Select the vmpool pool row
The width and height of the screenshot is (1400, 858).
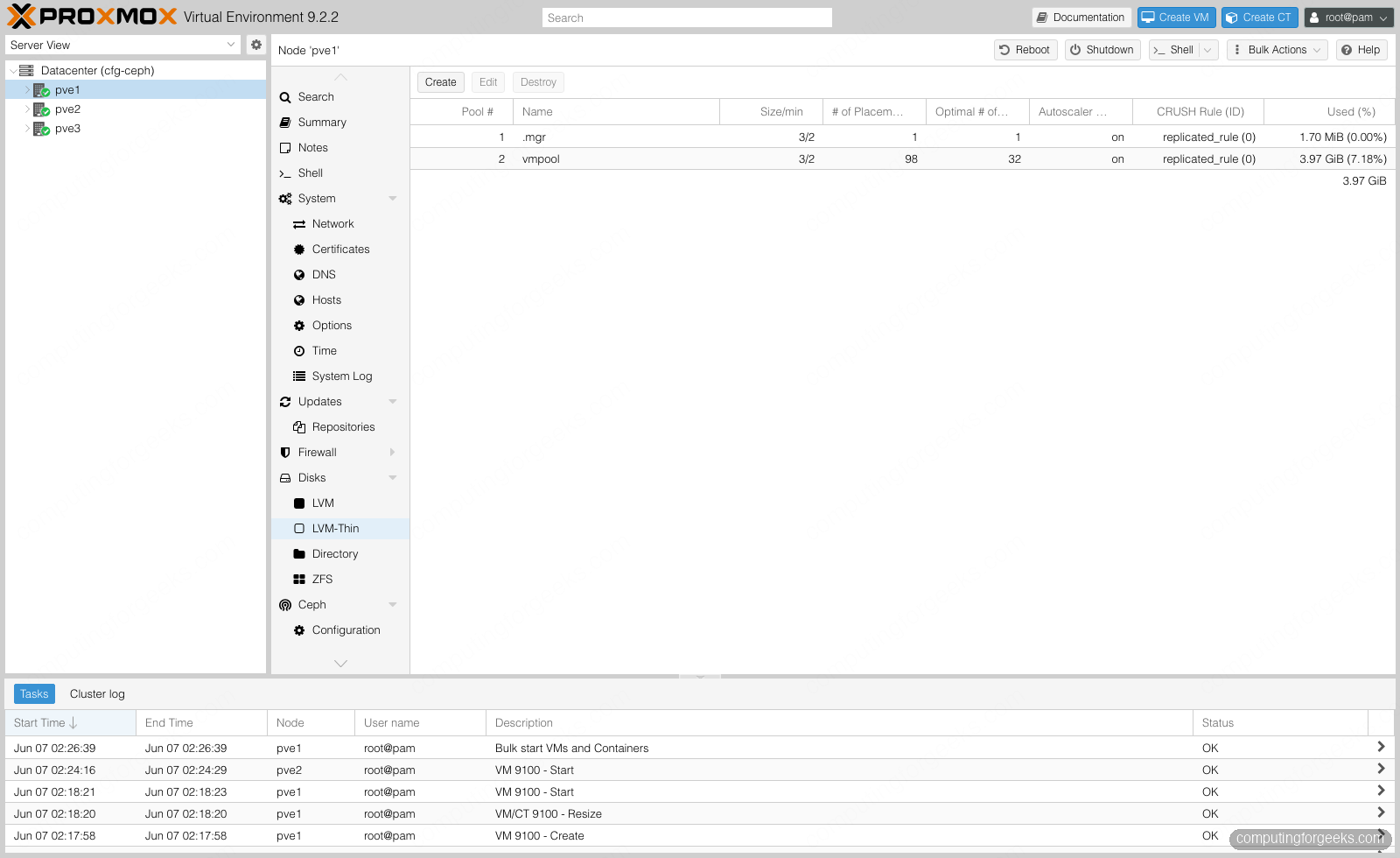902,159
